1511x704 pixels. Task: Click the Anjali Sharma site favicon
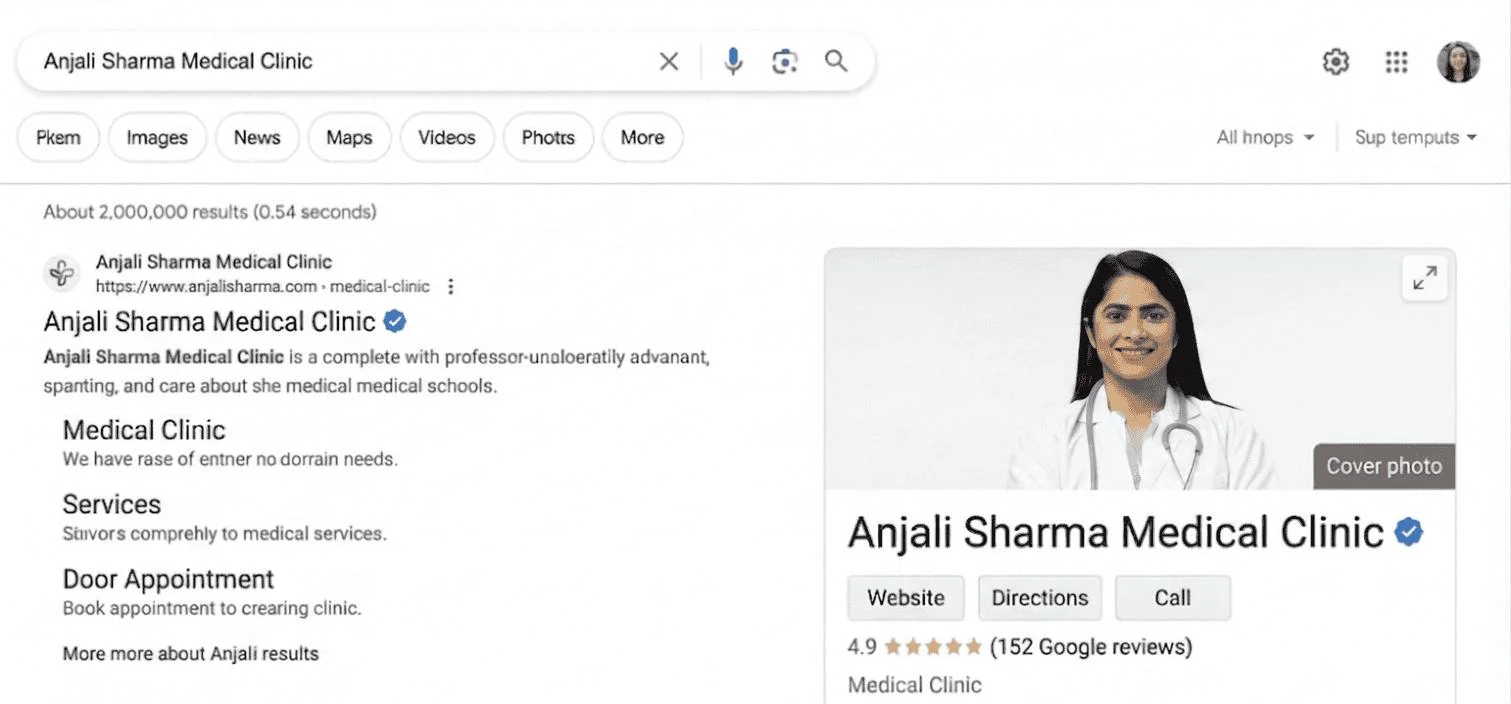[62, 273]
